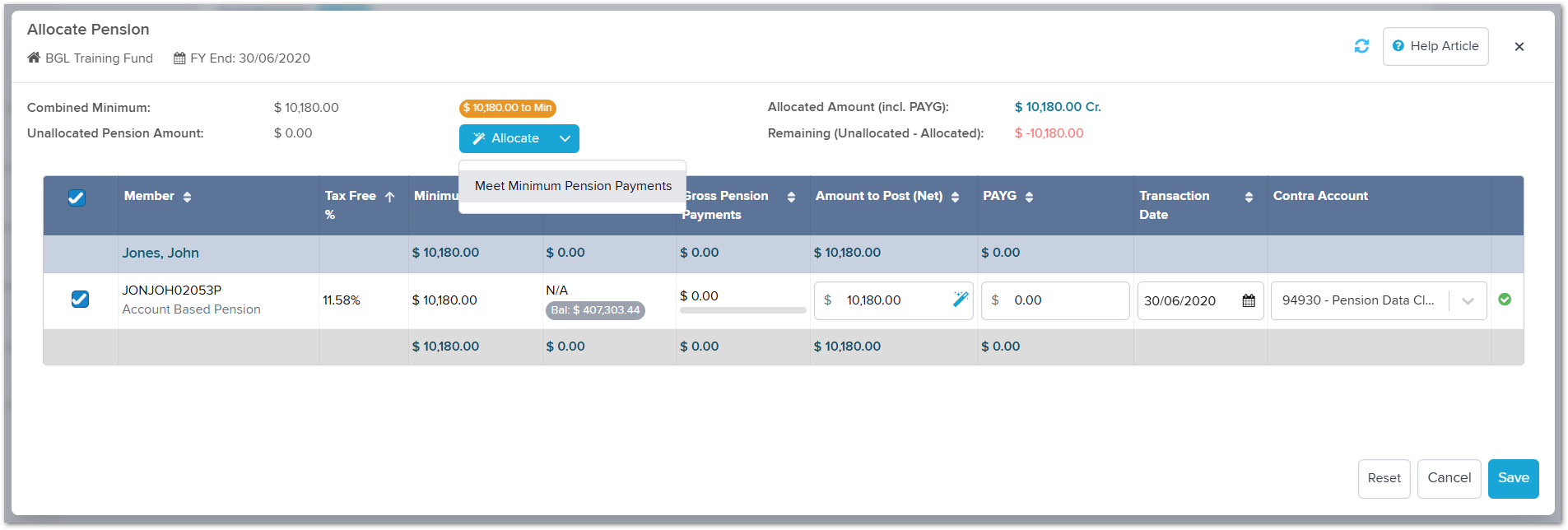
Task: Open the Help Article
Action: (x=1435, y=46)
